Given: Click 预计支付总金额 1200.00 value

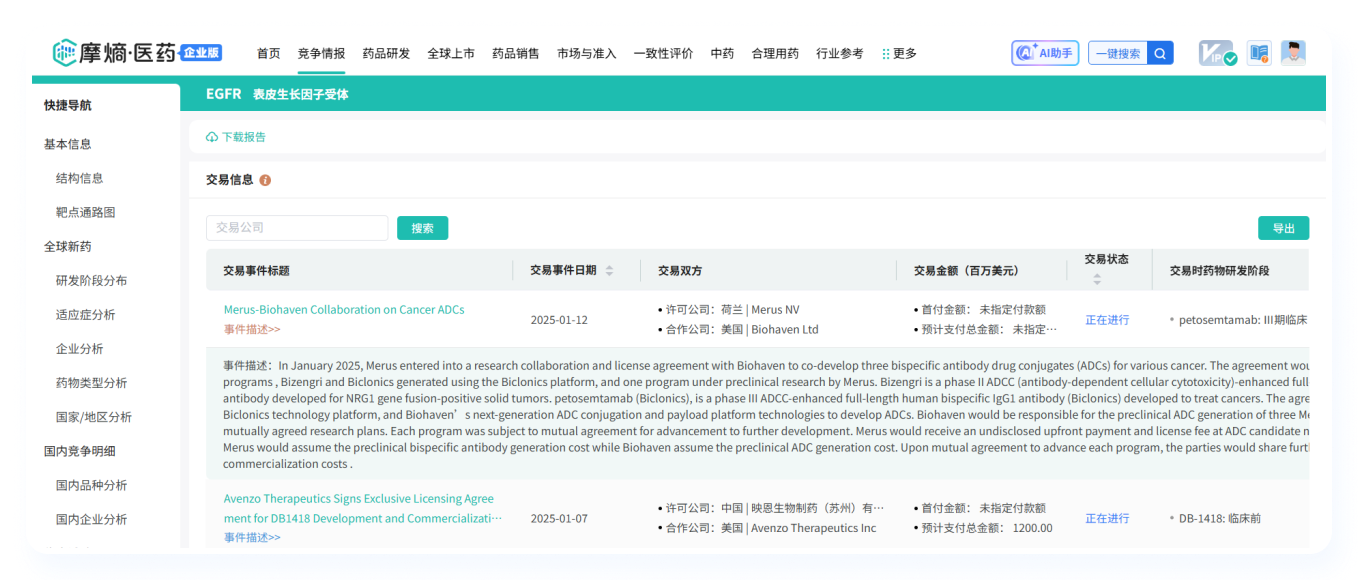Looking at the screenshot, I should pyautogui.click(x=1032, y=528).
